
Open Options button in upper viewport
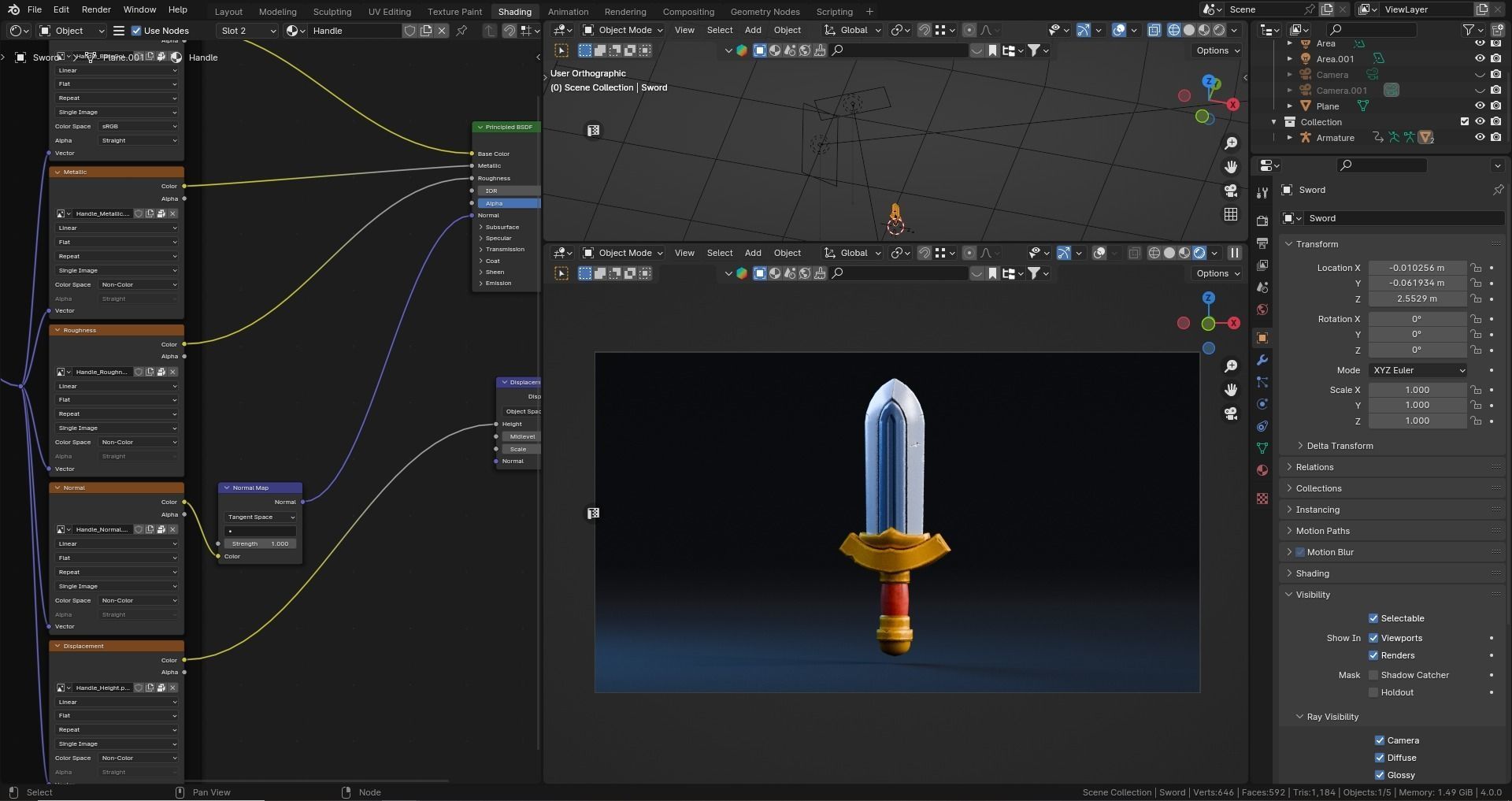pos(1217,50)
